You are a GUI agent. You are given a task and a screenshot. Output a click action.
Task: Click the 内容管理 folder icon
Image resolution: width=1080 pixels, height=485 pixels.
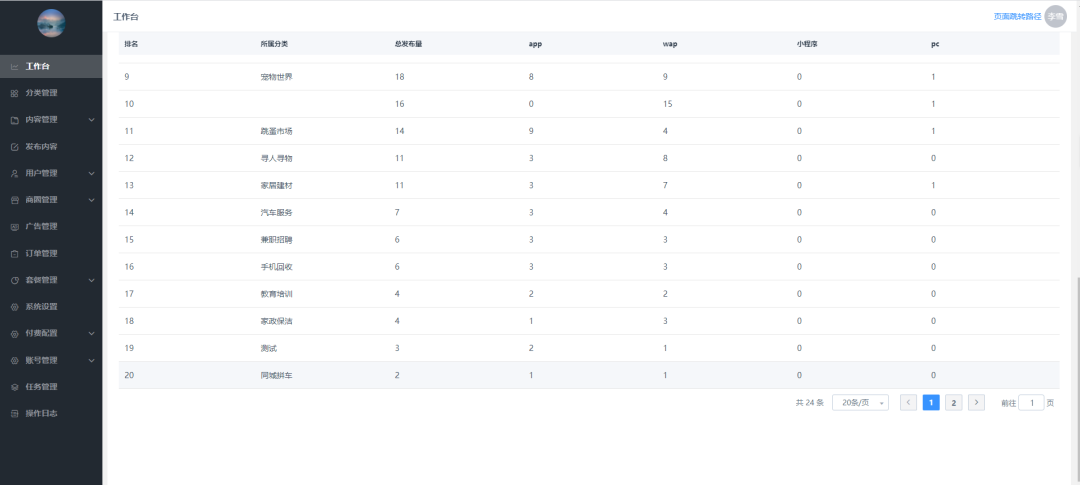coord(14,120)
